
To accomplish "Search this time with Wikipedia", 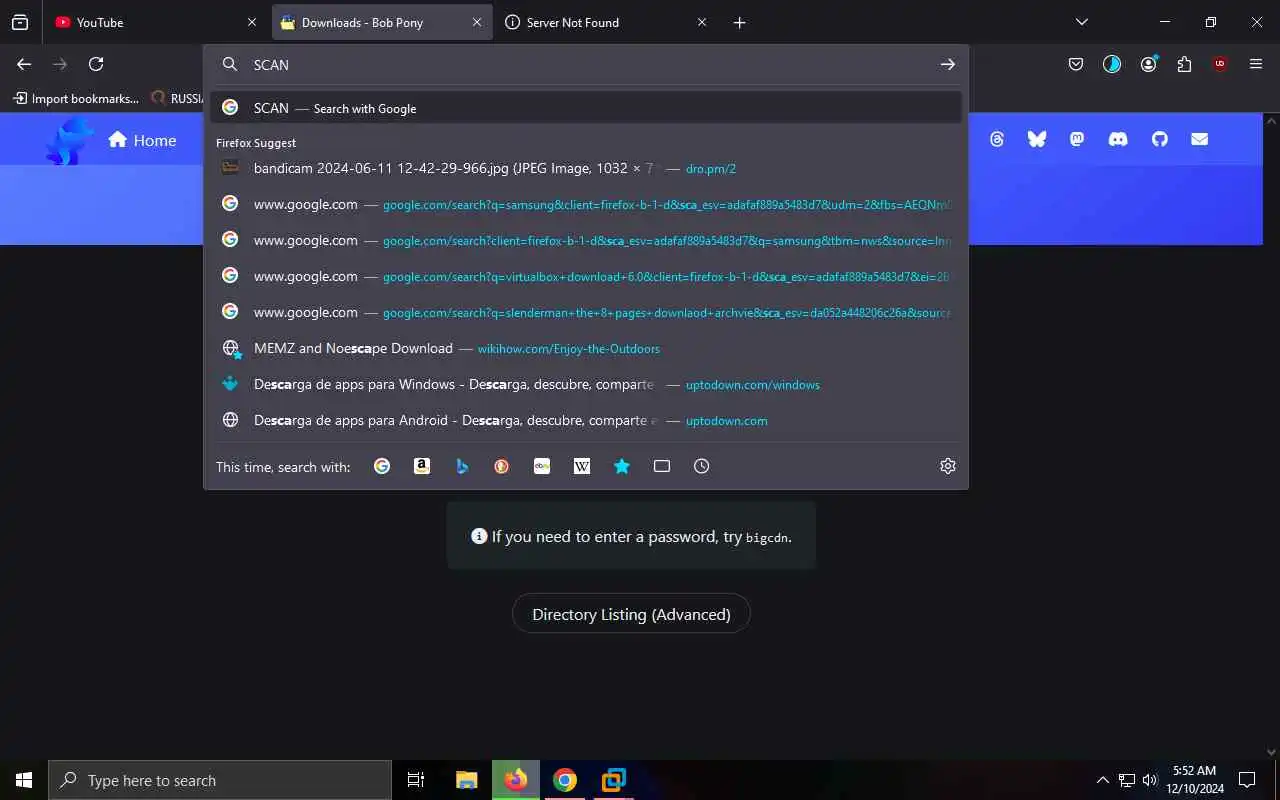I will tap(582, 466).
